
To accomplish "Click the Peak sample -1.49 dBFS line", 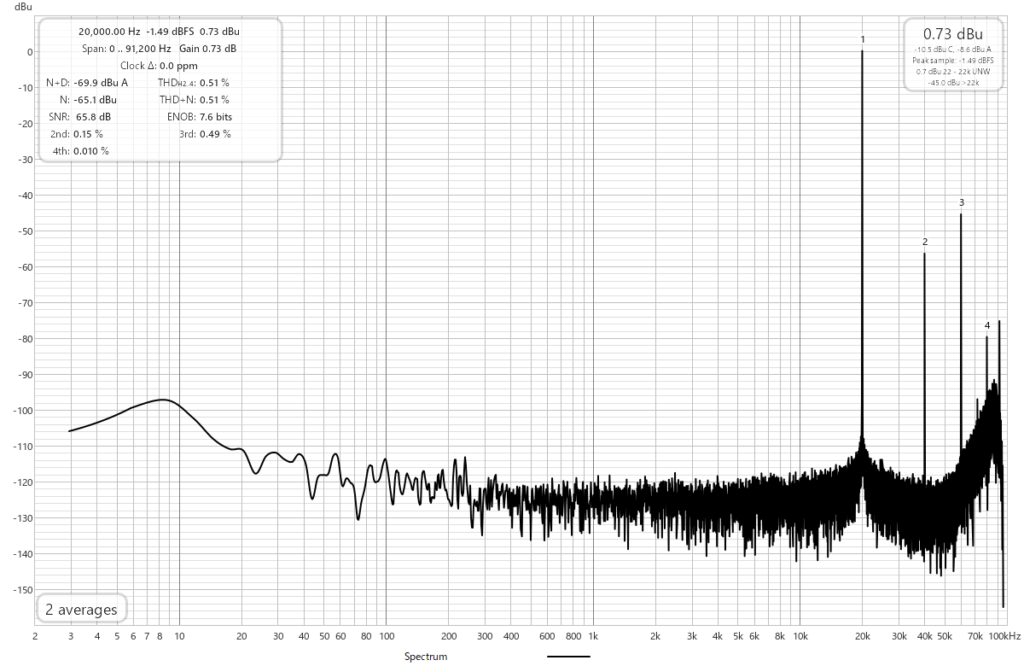I will [x=952, y=61].
